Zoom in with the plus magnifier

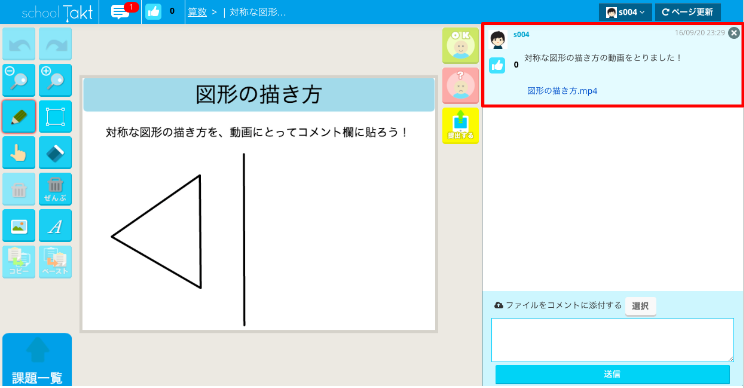[x=55, y=80]
